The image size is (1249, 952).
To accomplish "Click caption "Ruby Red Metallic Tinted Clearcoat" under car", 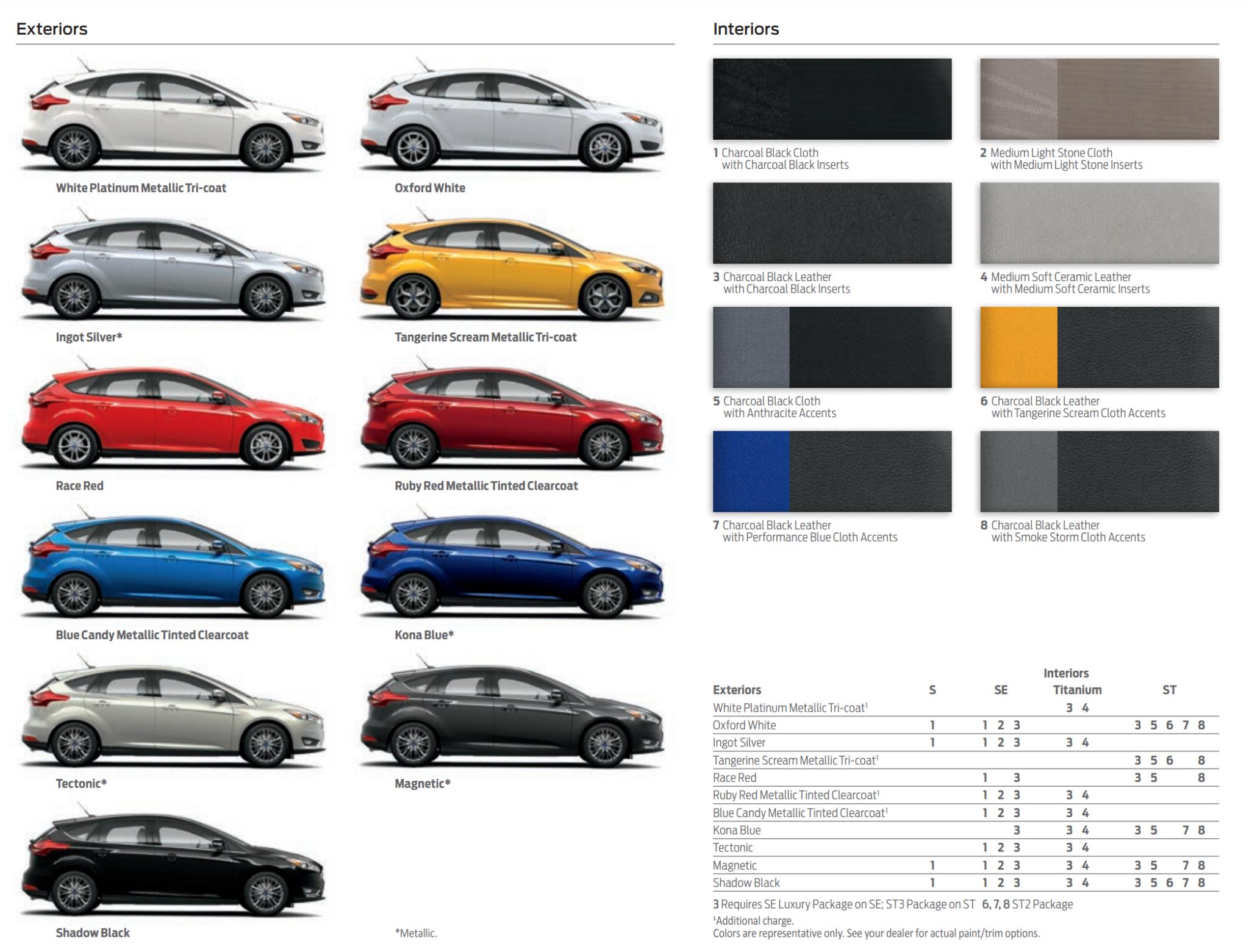I will tap(486, 486).
